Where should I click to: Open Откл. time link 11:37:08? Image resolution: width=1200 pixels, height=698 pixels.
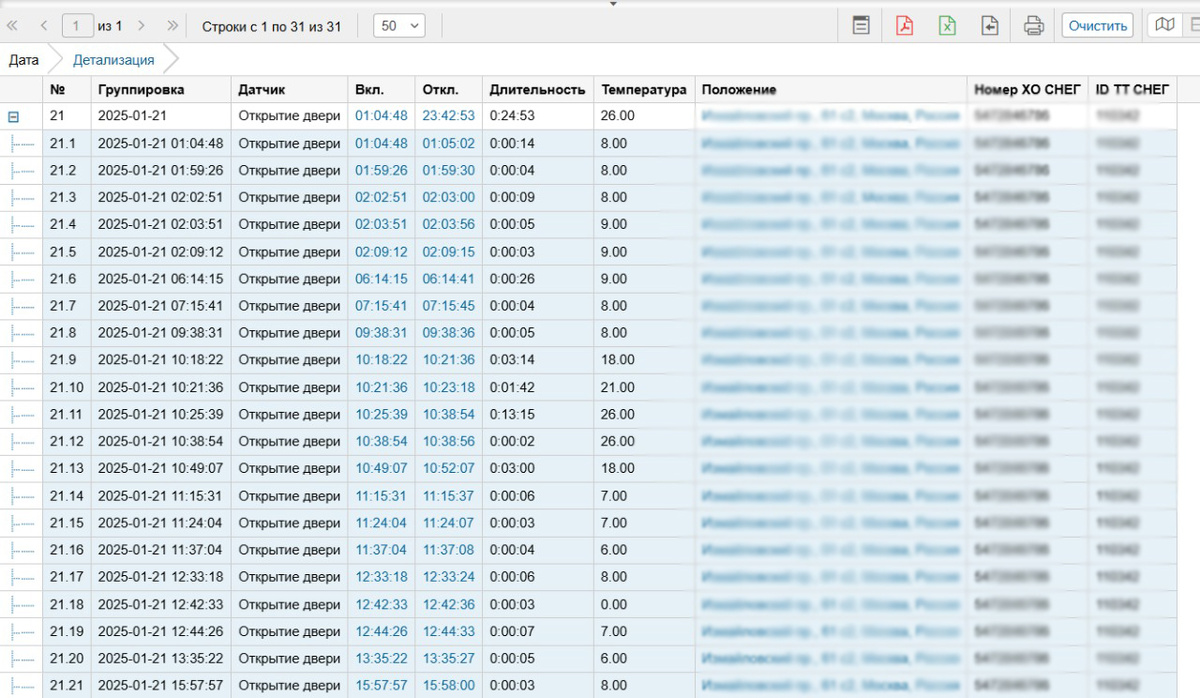[448, 550]
